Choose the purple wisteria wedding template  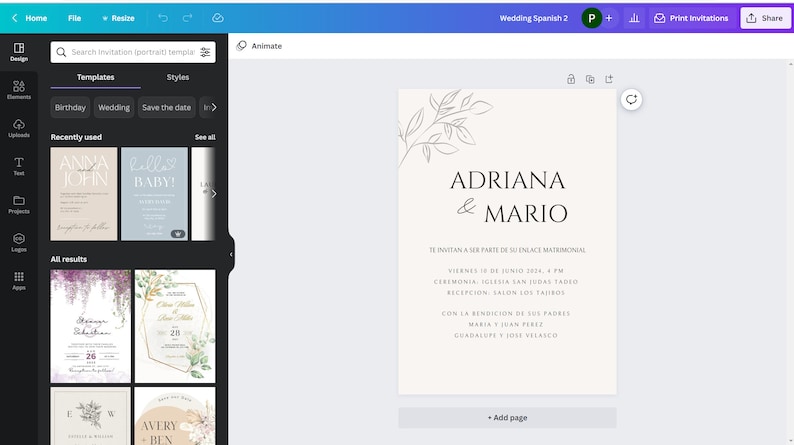[91, 326]
